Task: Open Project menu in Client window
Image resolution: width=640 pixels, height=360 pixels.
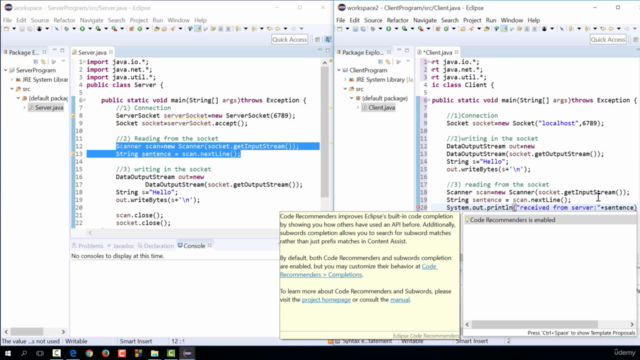Action: coord(472,20)
